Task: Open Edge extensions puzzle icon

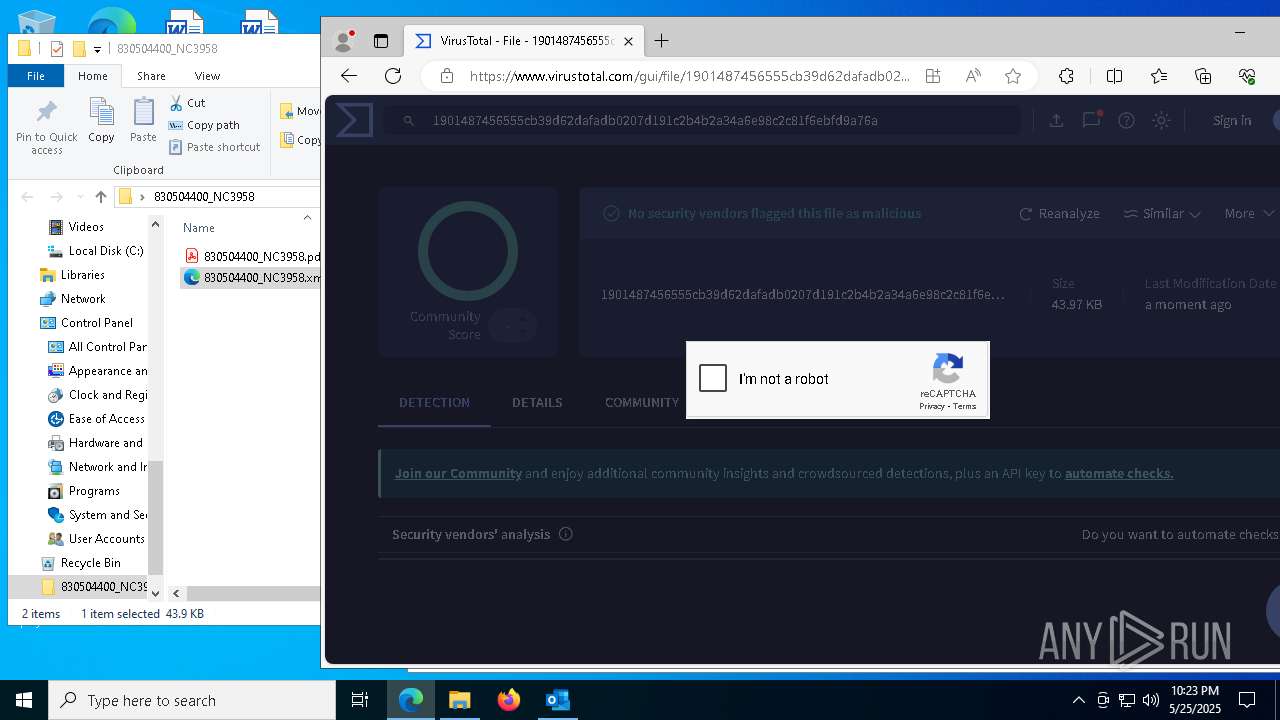Action: 1066,76
